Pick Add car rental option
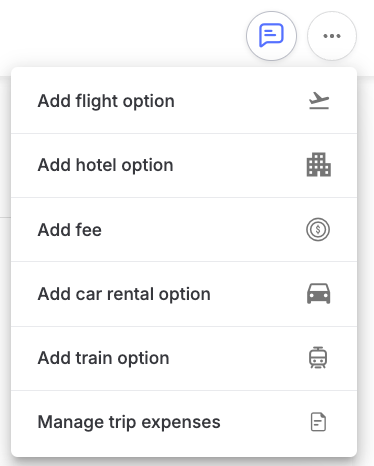374x466 pixels. (x=184, y=294)
